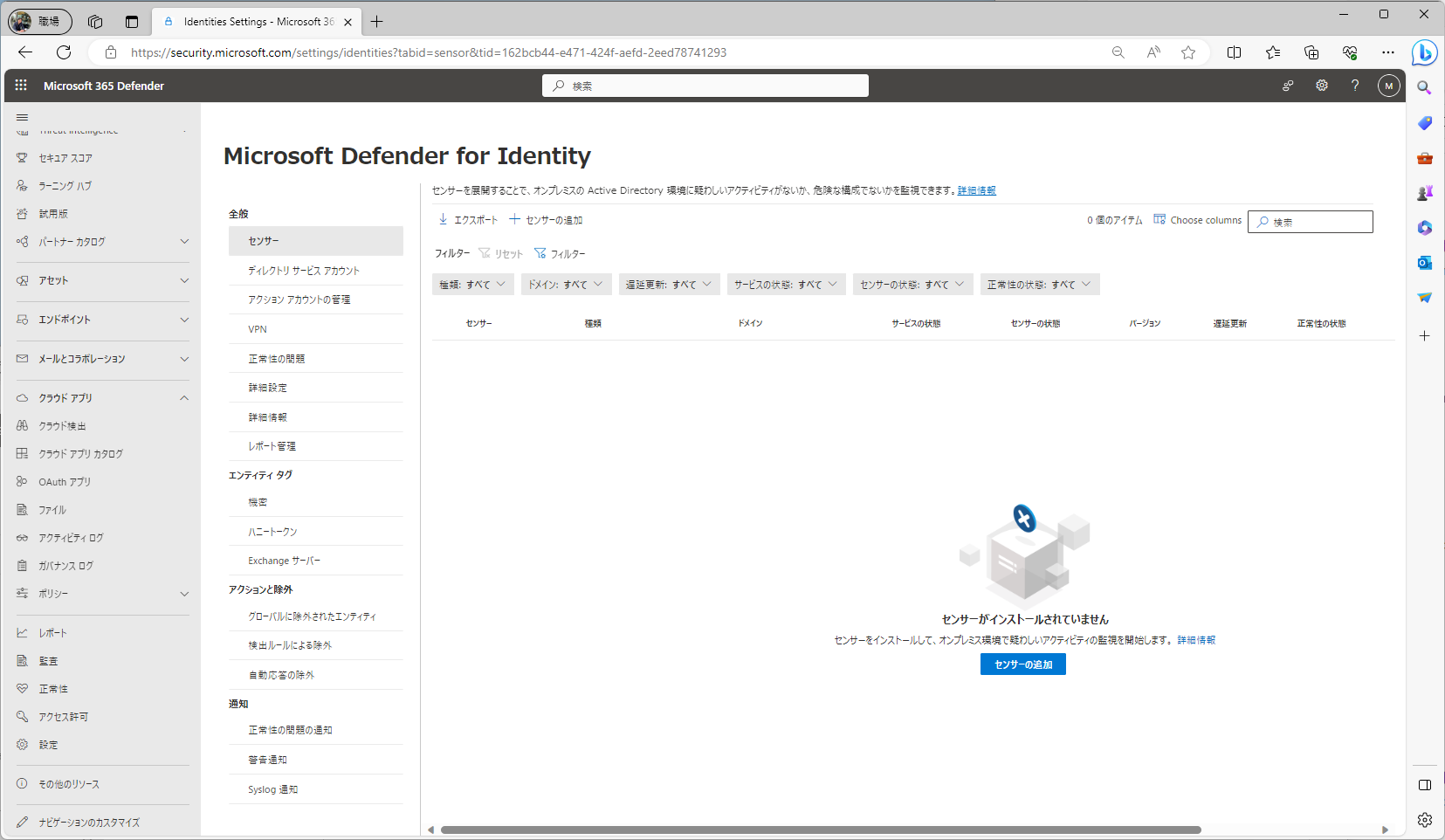
Task: Click Add sensor in the toolbar
Action: coord(546,220)
